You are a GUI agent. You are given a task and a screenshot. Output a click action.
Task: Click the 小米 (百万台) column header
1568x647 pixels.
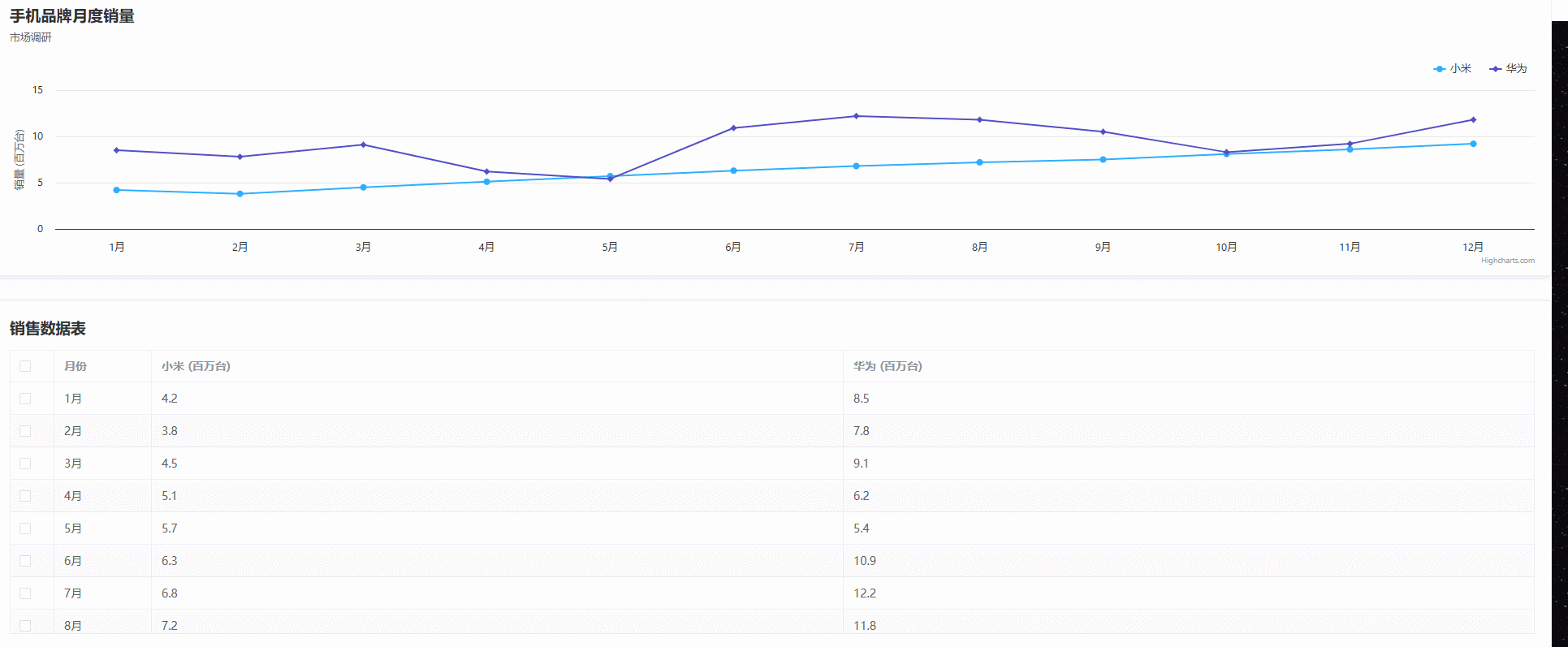tap(497, 366)
